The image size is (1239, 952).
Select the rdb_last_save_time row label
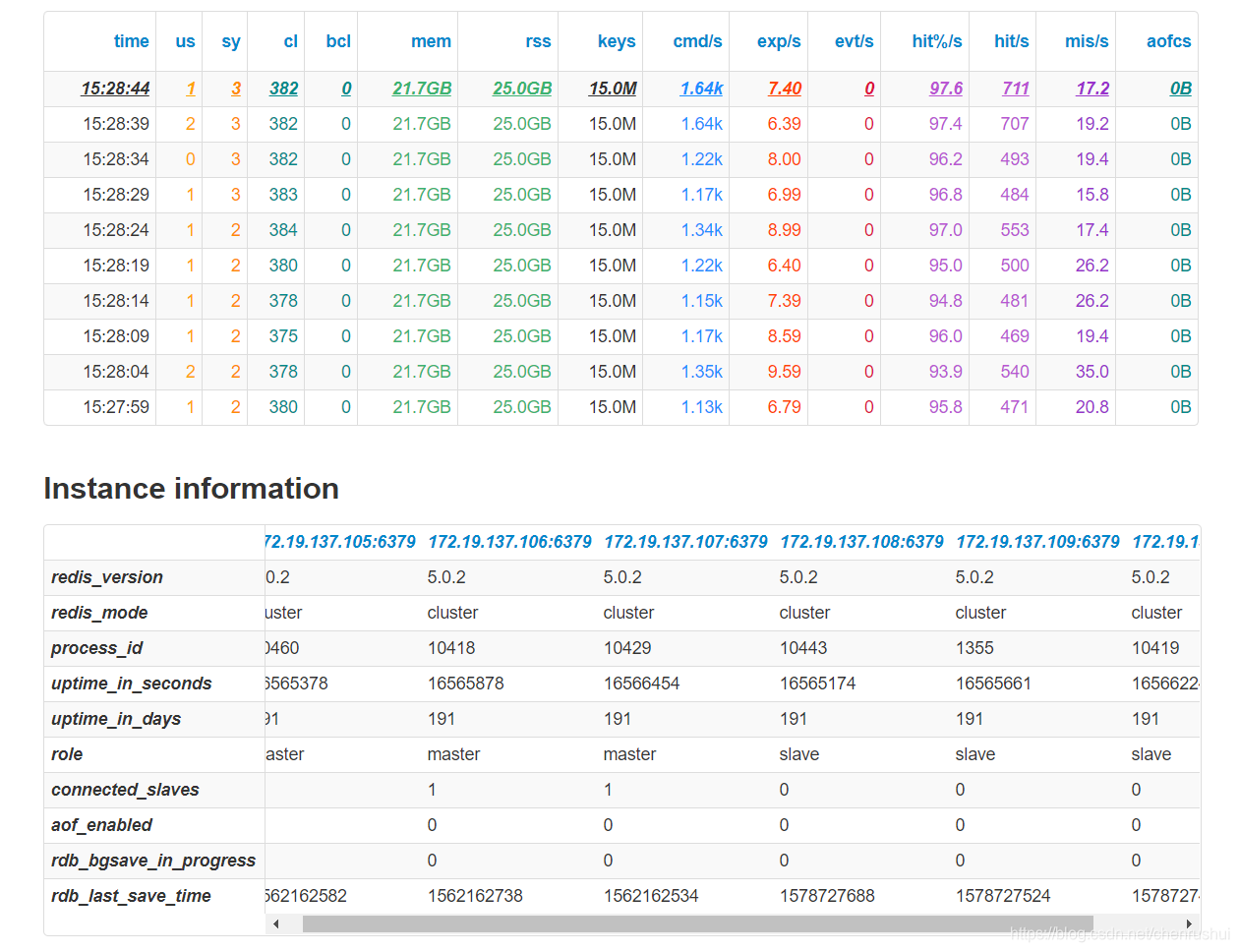(131, 896)
